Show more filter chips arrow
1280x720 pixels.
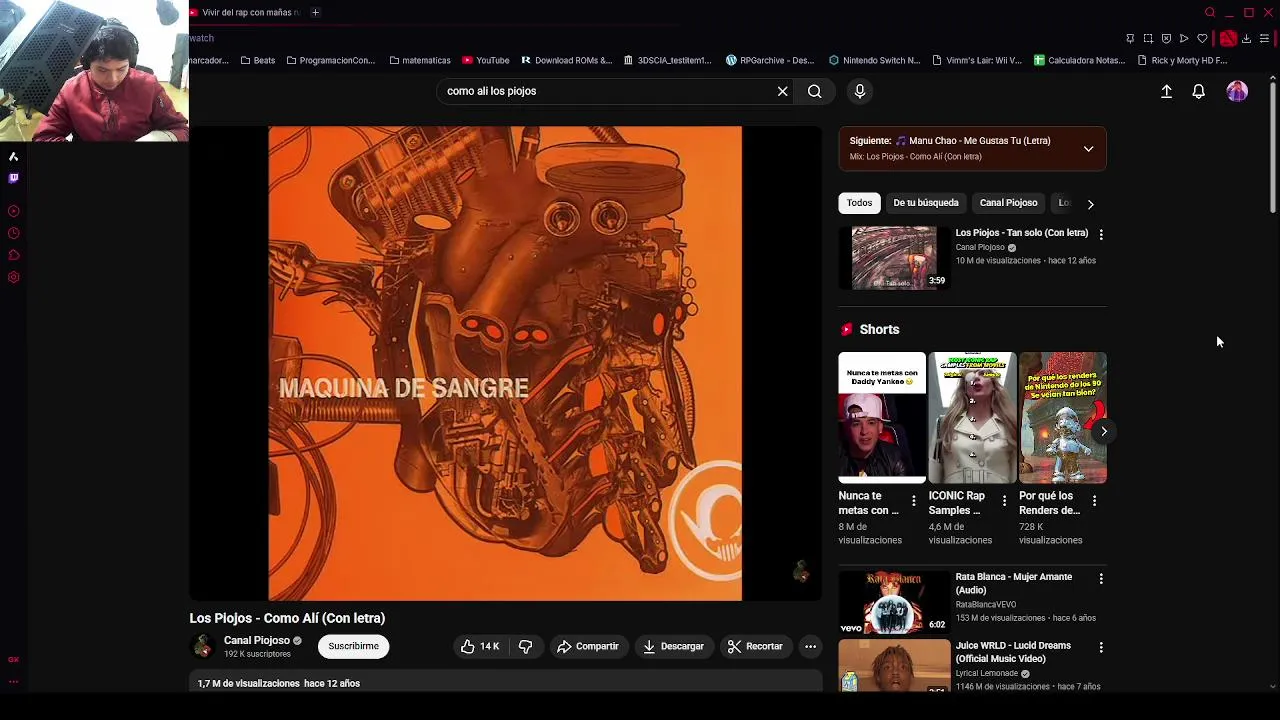(x=1090, y=203)
